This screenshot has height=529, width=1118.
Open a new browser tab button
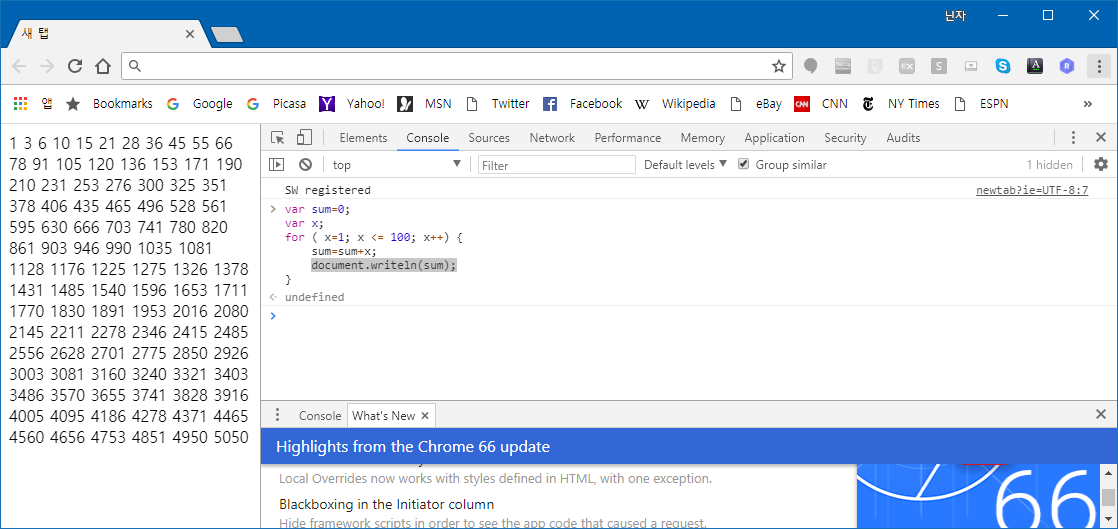pyautogui.click(x=227, y=34)
